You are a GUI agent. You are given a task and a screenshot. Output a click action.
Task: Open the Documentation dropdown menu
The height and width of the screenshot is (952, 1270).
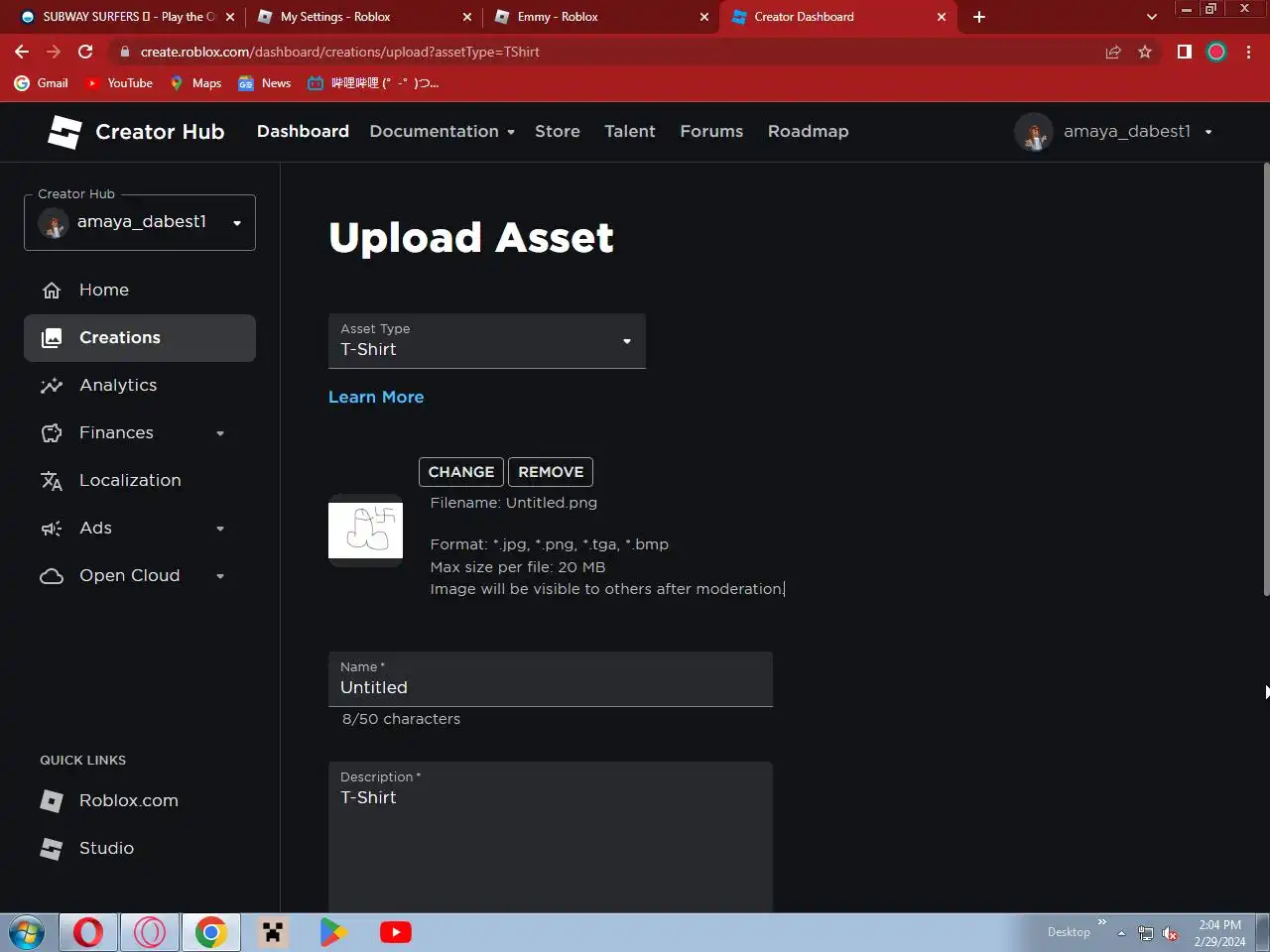pyautogui.click(x=443, y=131)
